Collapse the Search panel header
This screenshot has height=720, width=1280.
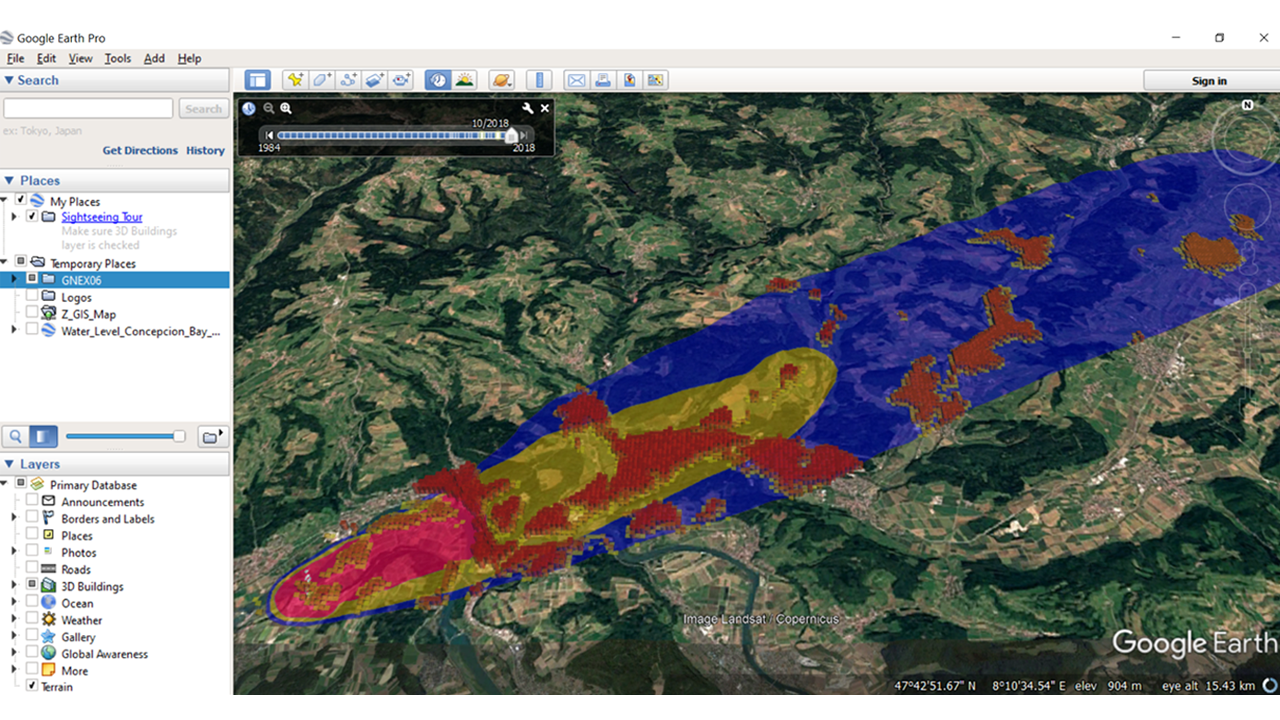click(x=115, y=80)
